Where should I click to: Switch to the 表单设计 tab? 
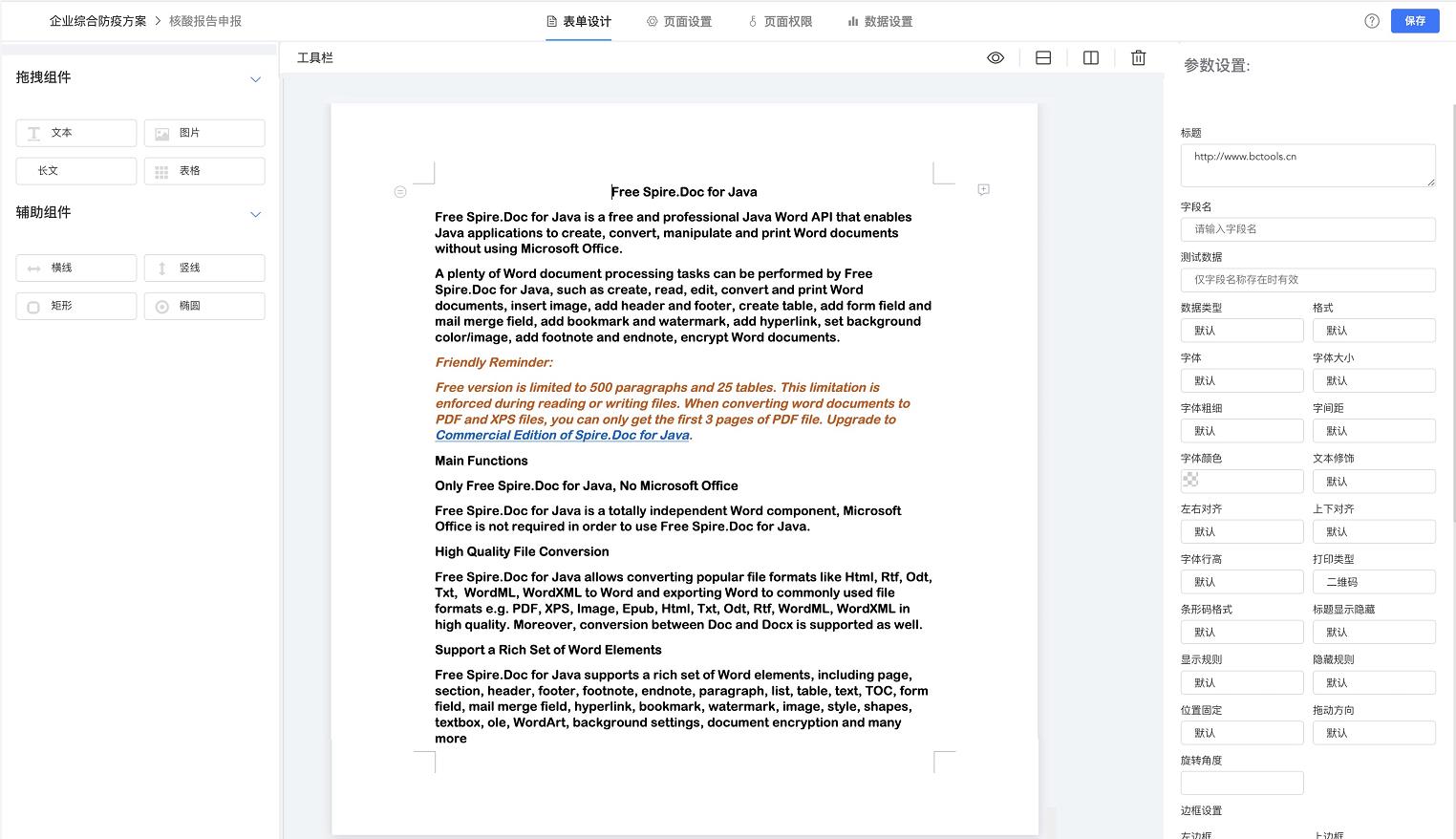coord(578,21)
